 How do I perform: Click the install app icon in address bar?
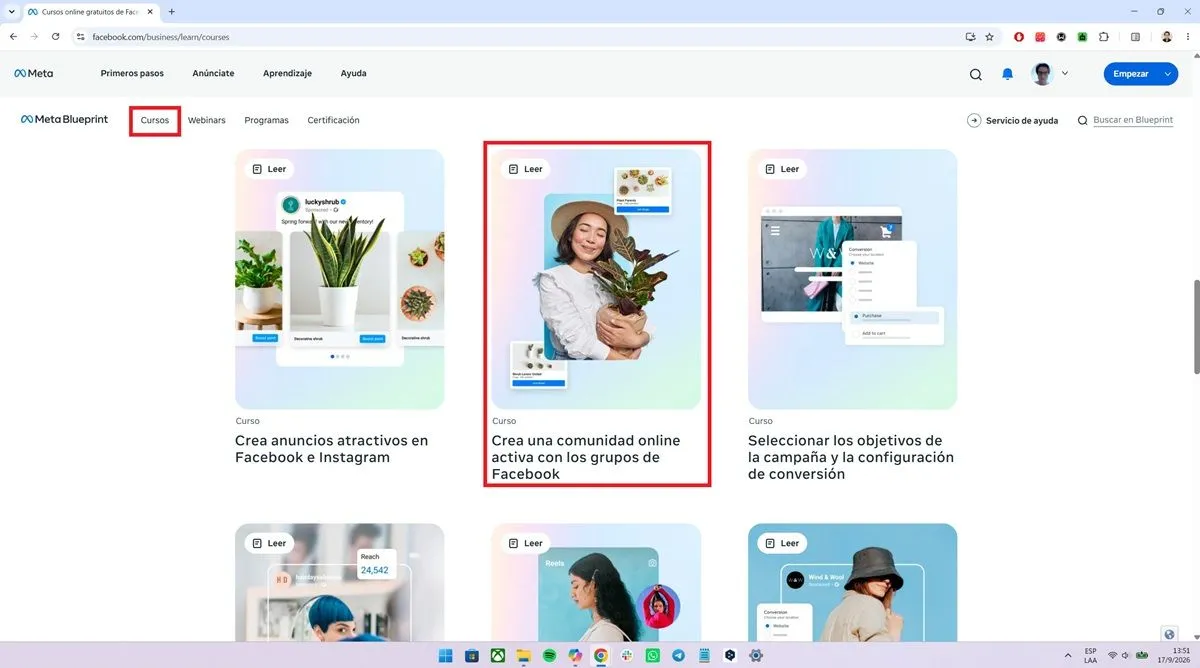(970, 37)
